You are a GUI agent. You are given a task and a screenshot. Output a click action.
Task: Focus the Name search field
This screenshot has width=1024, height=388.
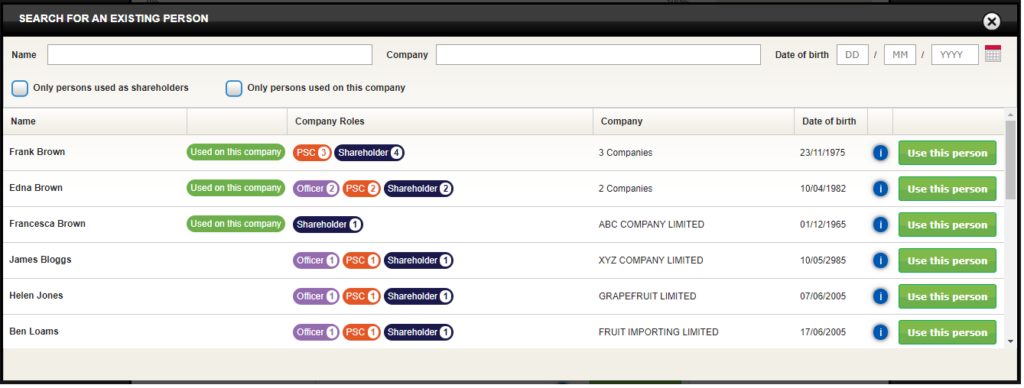[210, 55]
